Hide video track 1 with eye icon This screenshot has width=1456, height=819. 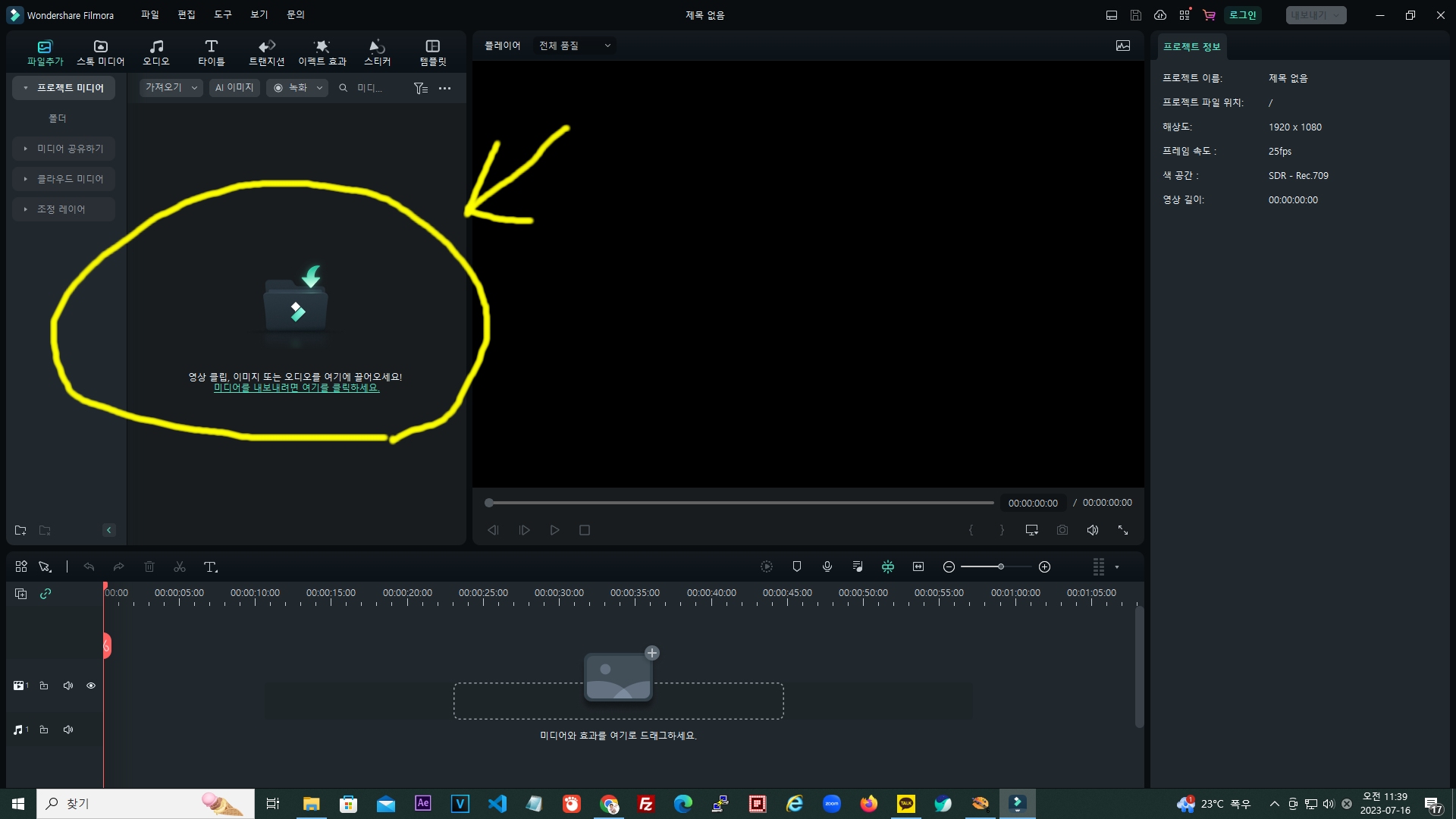(91, 686)
